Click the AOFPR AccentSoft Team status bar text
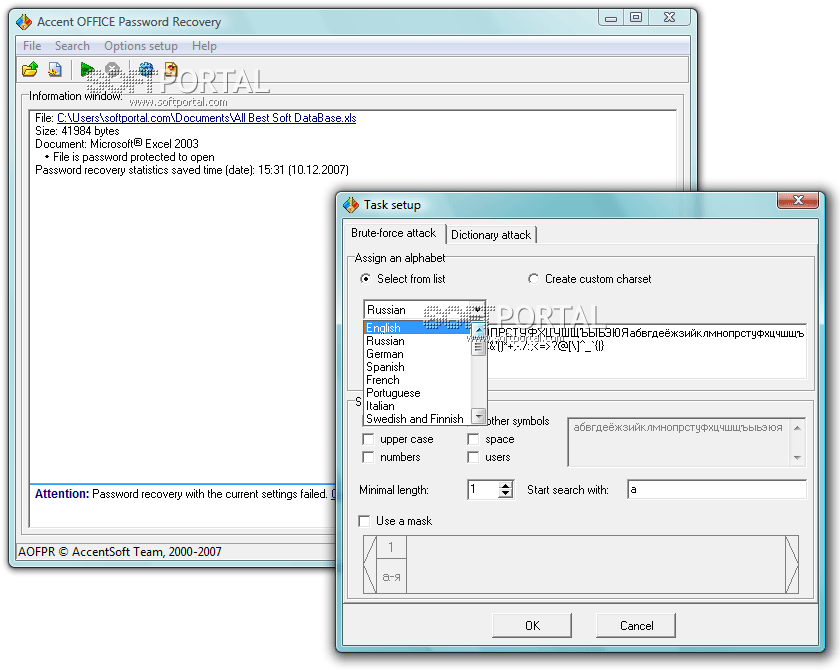Viewport: 840px width, 670px height. click(x=119, y=552)
